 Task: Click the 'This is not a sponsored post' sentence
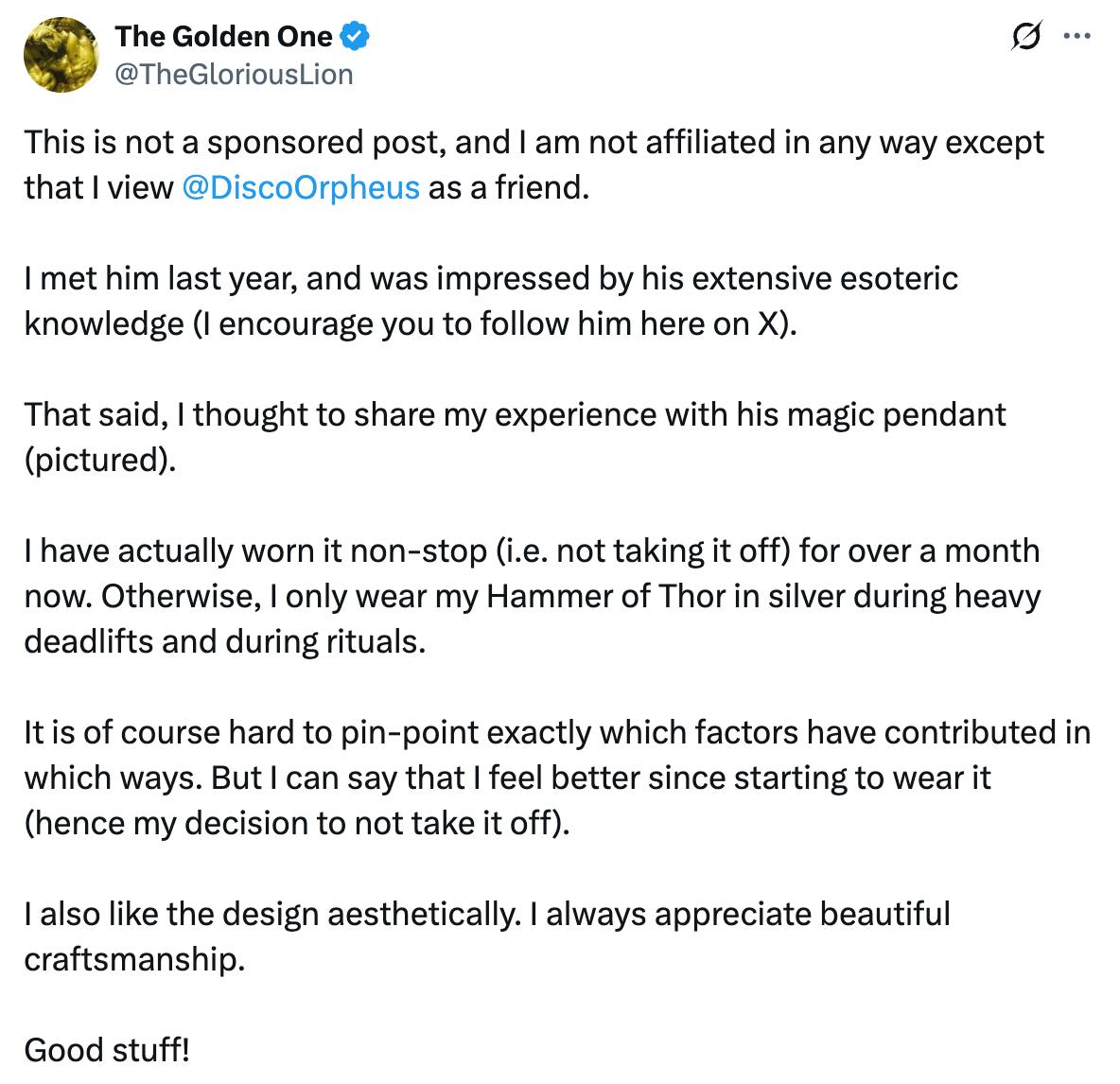pyautogui.click(x=236, y=142)
